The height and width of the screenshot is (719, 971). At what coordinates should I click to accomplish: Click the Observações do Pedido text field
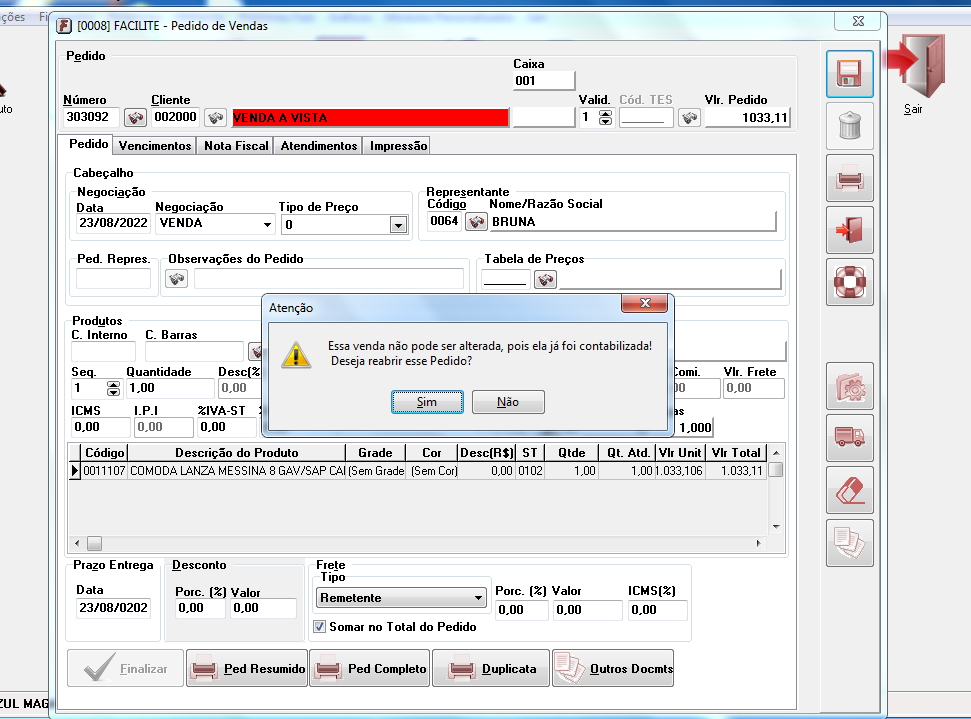pyautogui.click(x=328, y=279)
